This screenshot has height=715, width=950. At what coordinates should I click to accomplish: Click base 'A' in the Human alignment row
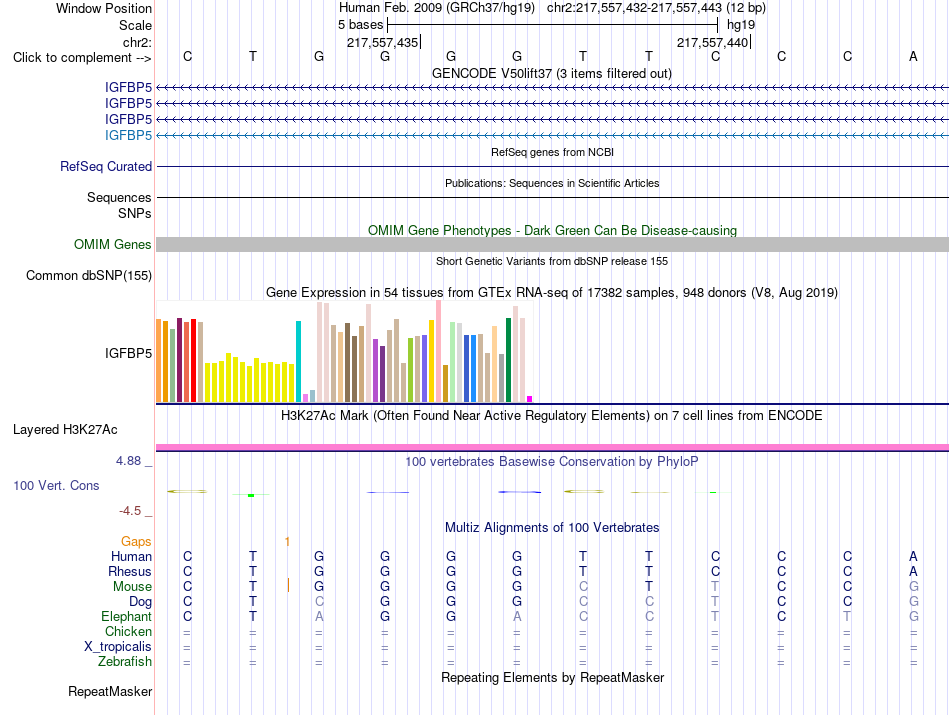tap(913, 556)
